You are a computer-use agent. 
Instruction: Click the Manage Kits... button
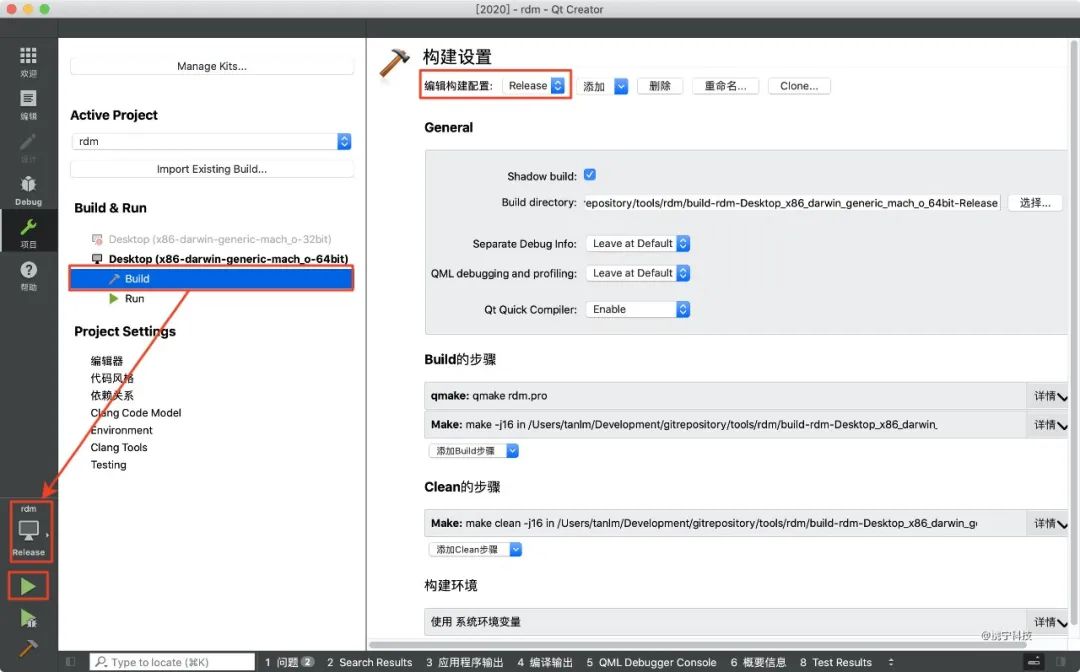211,66
